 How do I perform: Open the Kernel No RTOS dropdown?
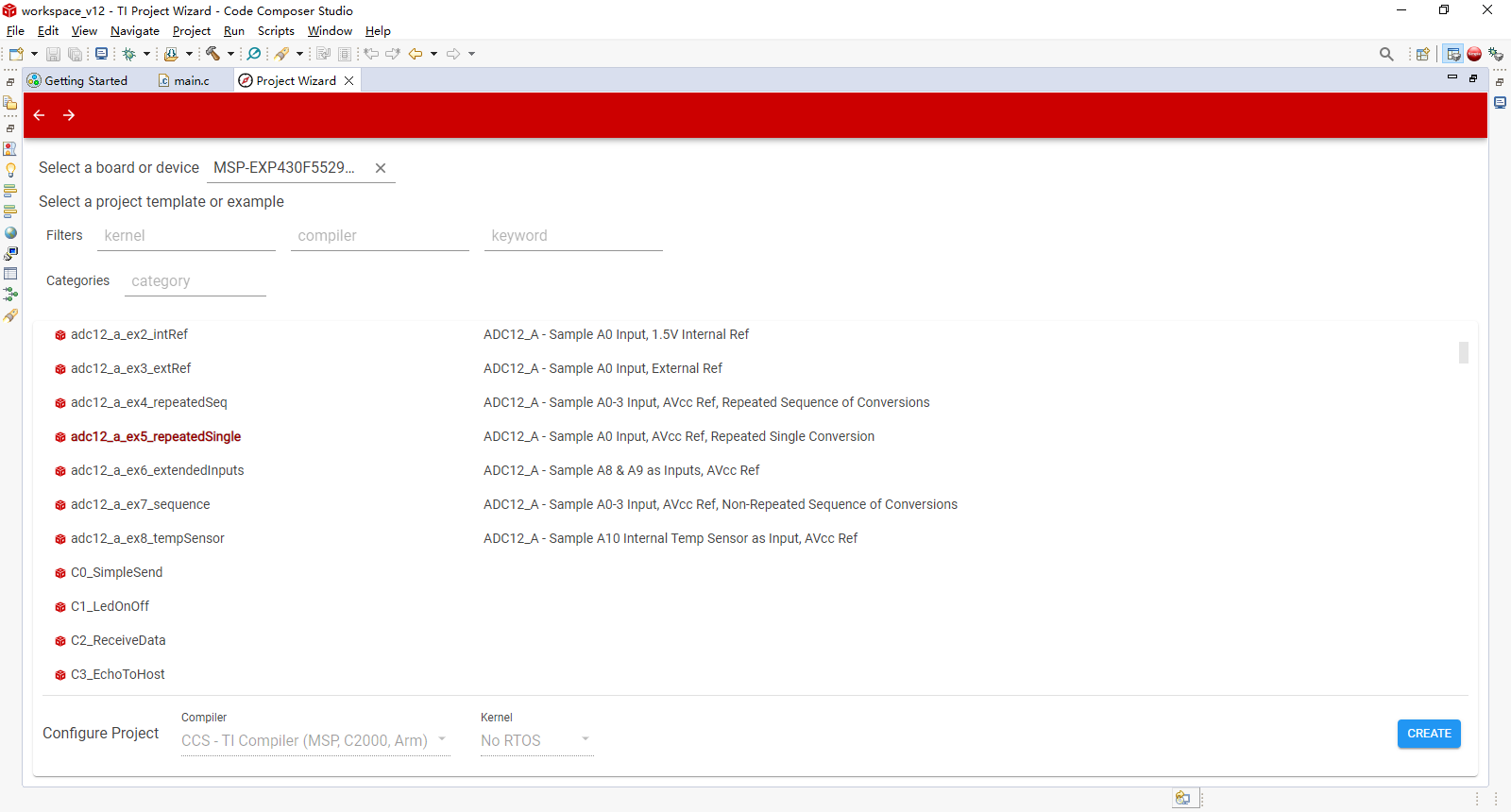pos(536,741)
